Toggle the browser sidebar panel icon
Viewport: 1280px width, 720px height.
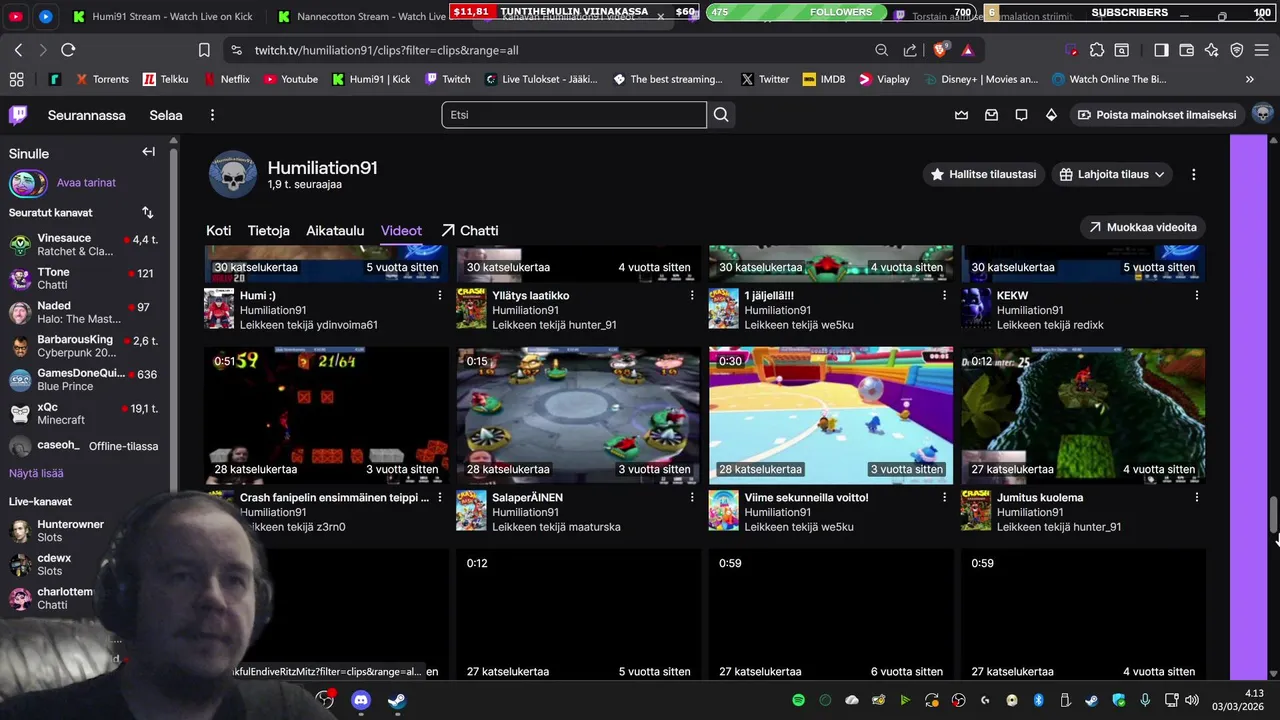1161,50
